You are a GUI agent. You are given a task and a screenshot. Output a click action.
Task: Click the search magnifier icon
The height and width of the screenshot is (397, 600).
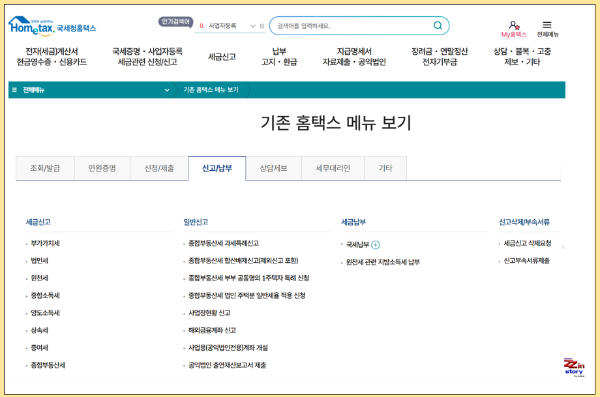[x=438, y=26]
